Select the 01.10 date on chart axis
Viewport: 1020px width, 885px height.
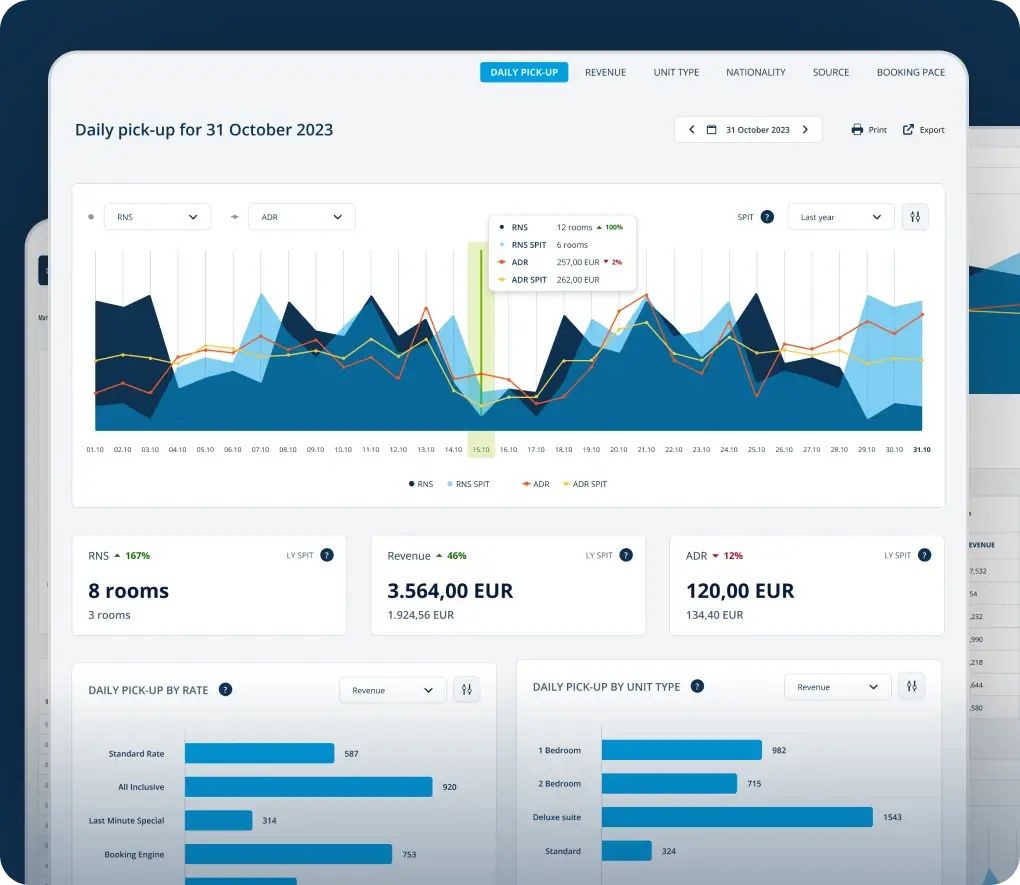click(x=95, y=450)
